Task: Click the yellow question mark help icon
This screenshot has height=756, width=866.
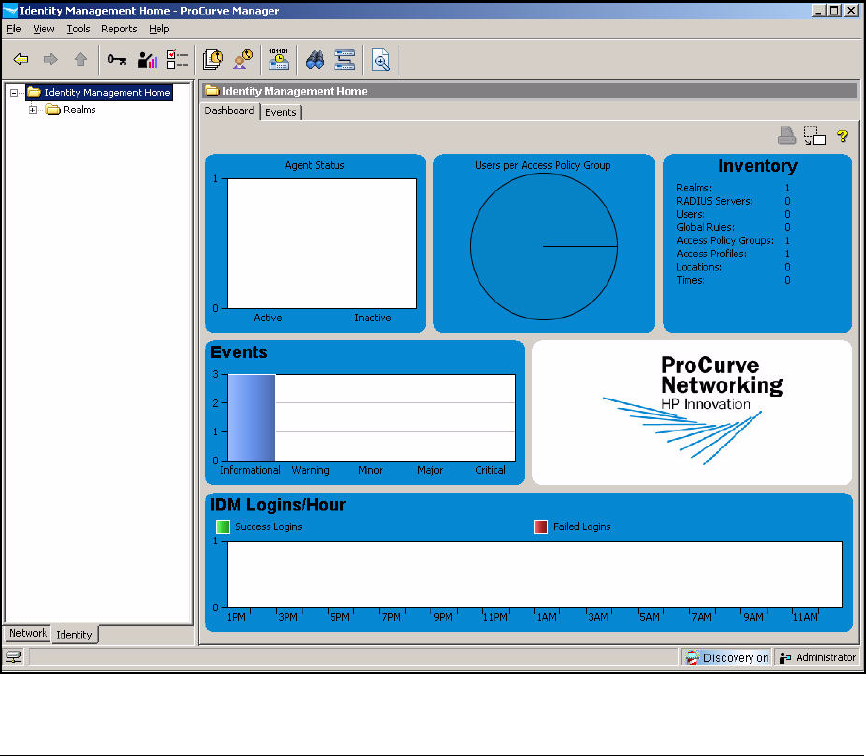Action: click(842, 136)
